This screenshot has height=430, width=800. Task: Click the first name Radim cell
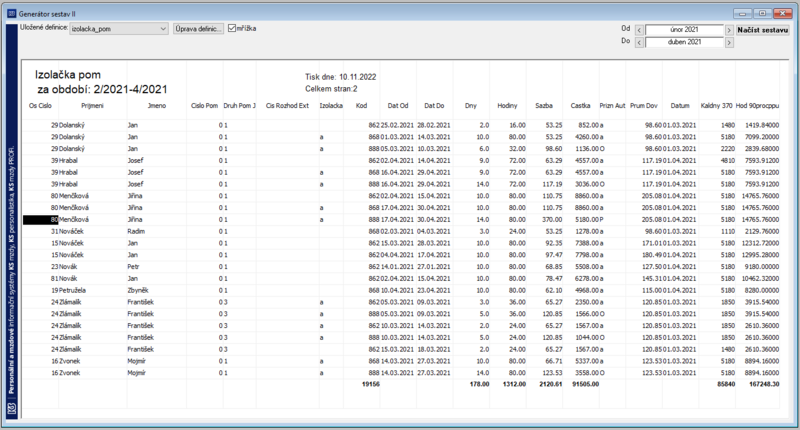(x=136, y=232)
